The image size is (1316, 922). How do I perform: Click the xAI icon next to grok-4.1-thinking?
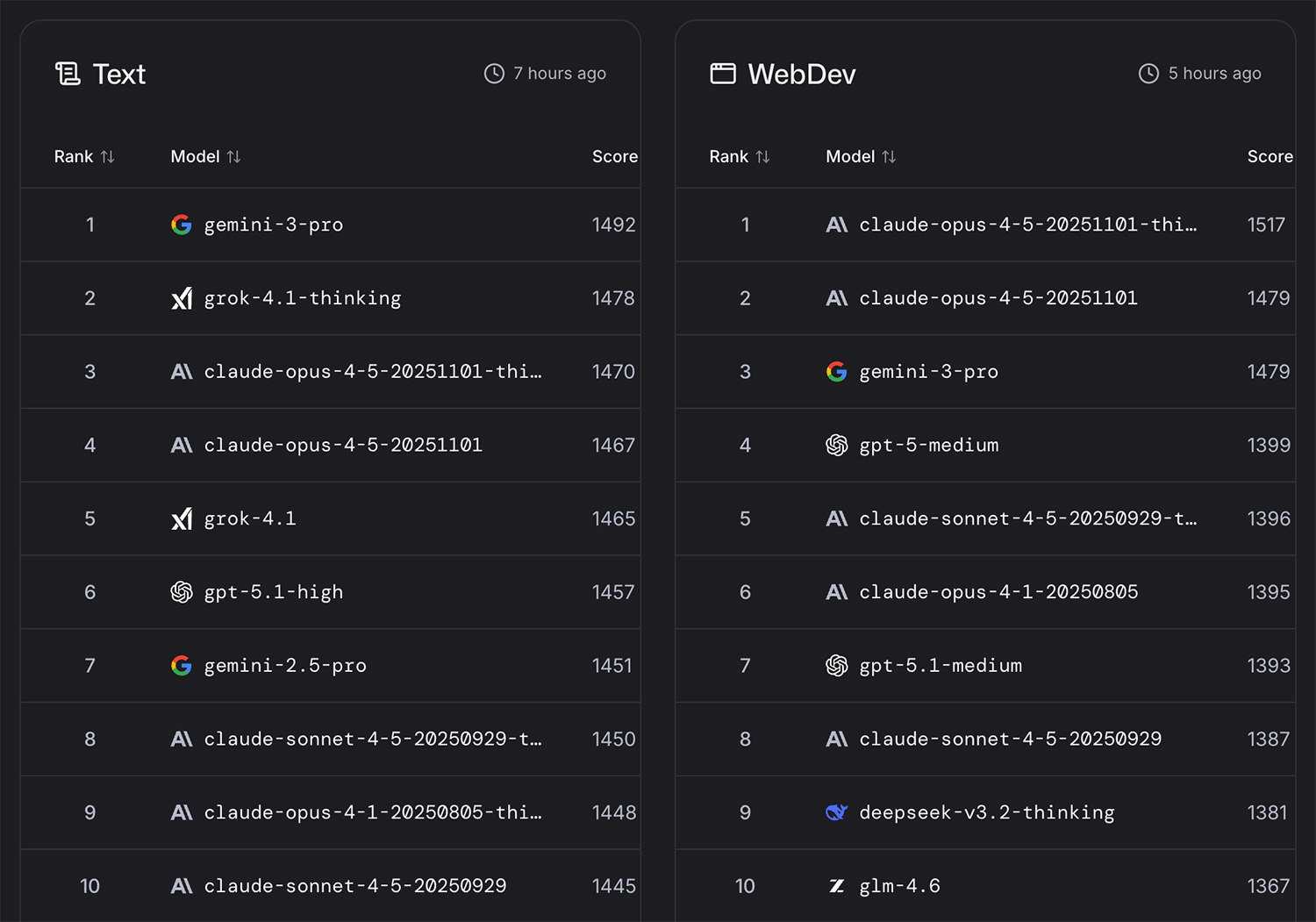tap(182, 299)
